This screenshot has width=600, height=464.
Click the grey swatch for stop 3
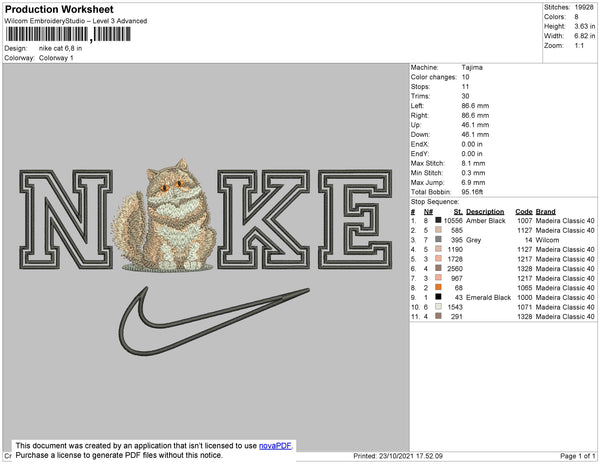(438, 239)
